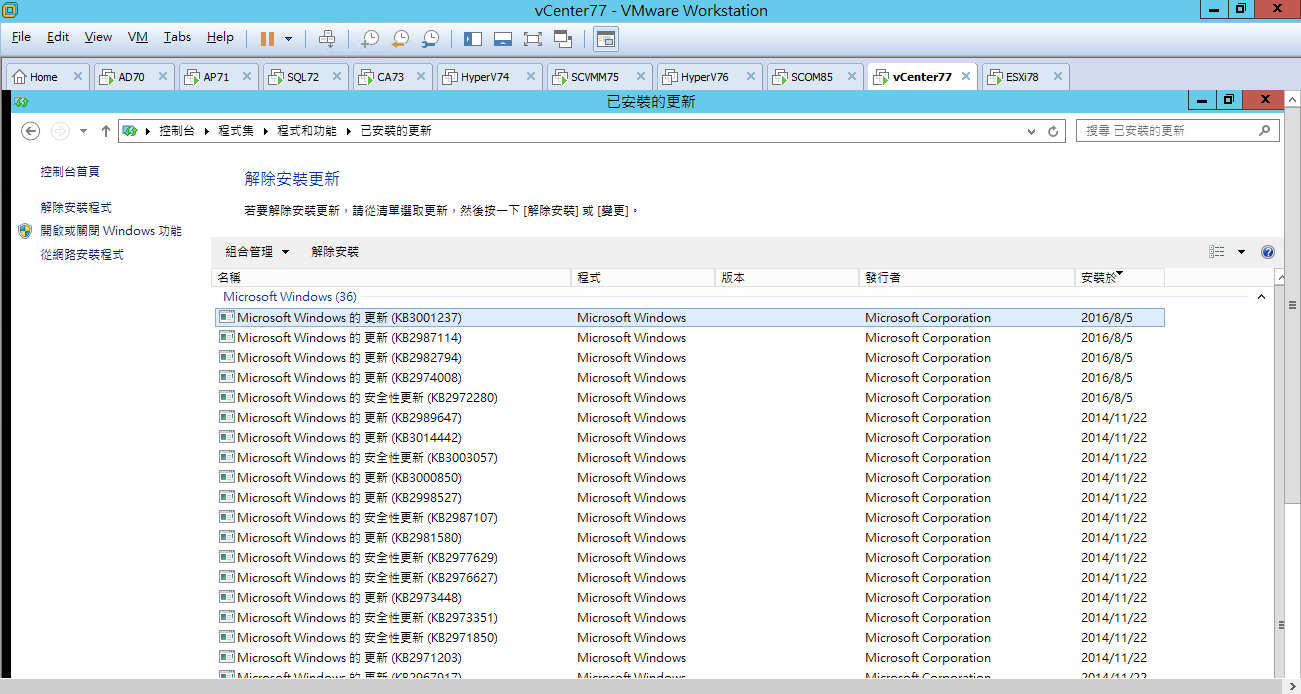The height and width of the screenshot is (694, 1301).
Task: Select update KB2971203 row
Action: (690, 658)
